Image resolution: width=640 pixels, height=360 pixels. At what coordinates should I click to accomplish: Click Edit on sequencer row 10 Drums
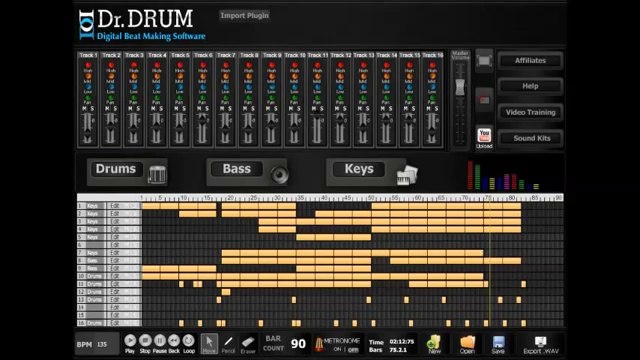(x=115, y=276)
